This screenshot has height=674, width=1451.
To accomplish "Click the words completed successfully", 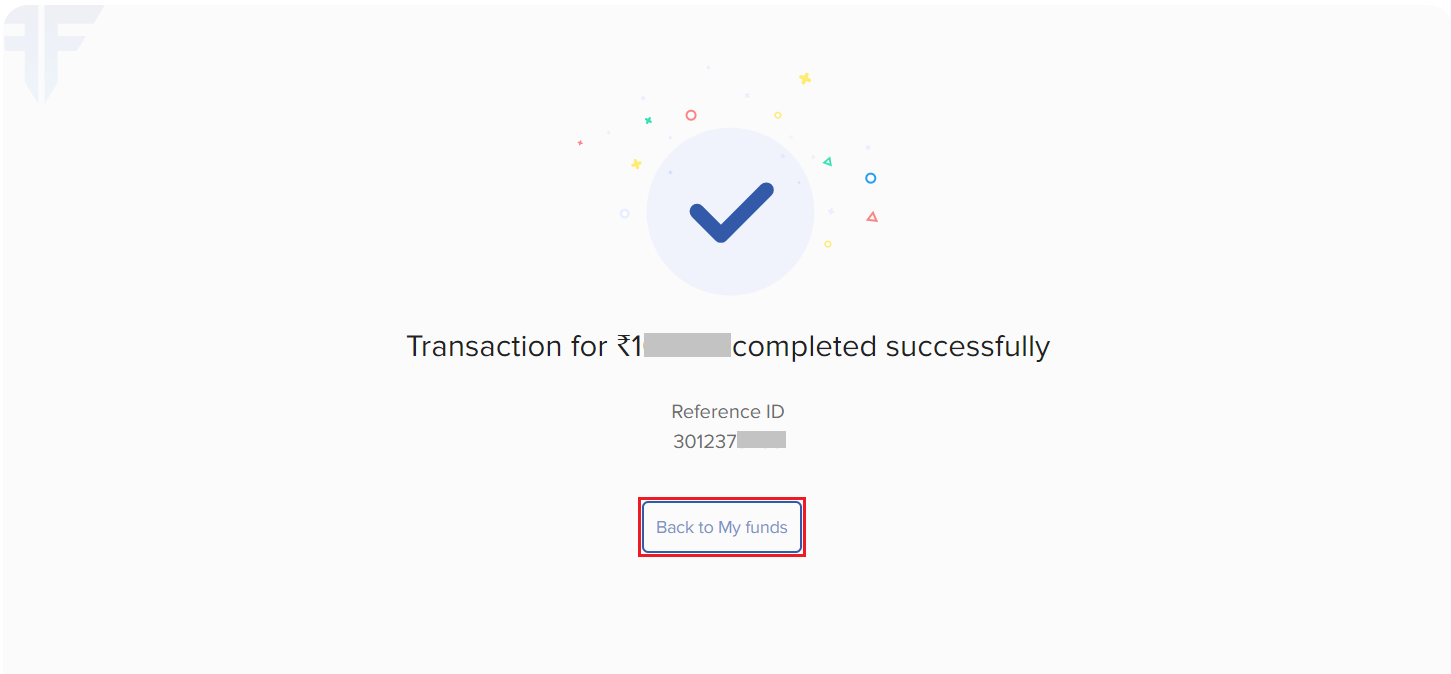I will click(891, 347).
